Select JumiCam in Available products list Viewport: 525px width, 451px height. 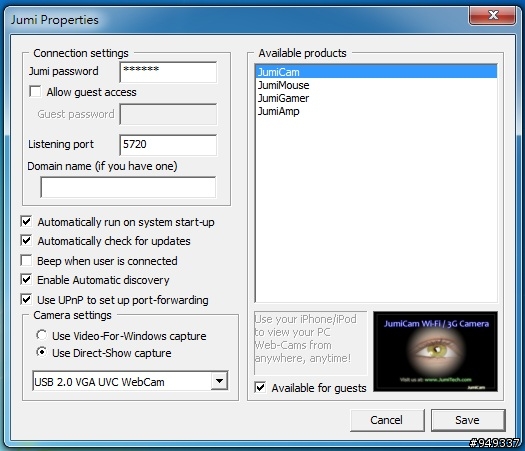[x=376, y=72]
